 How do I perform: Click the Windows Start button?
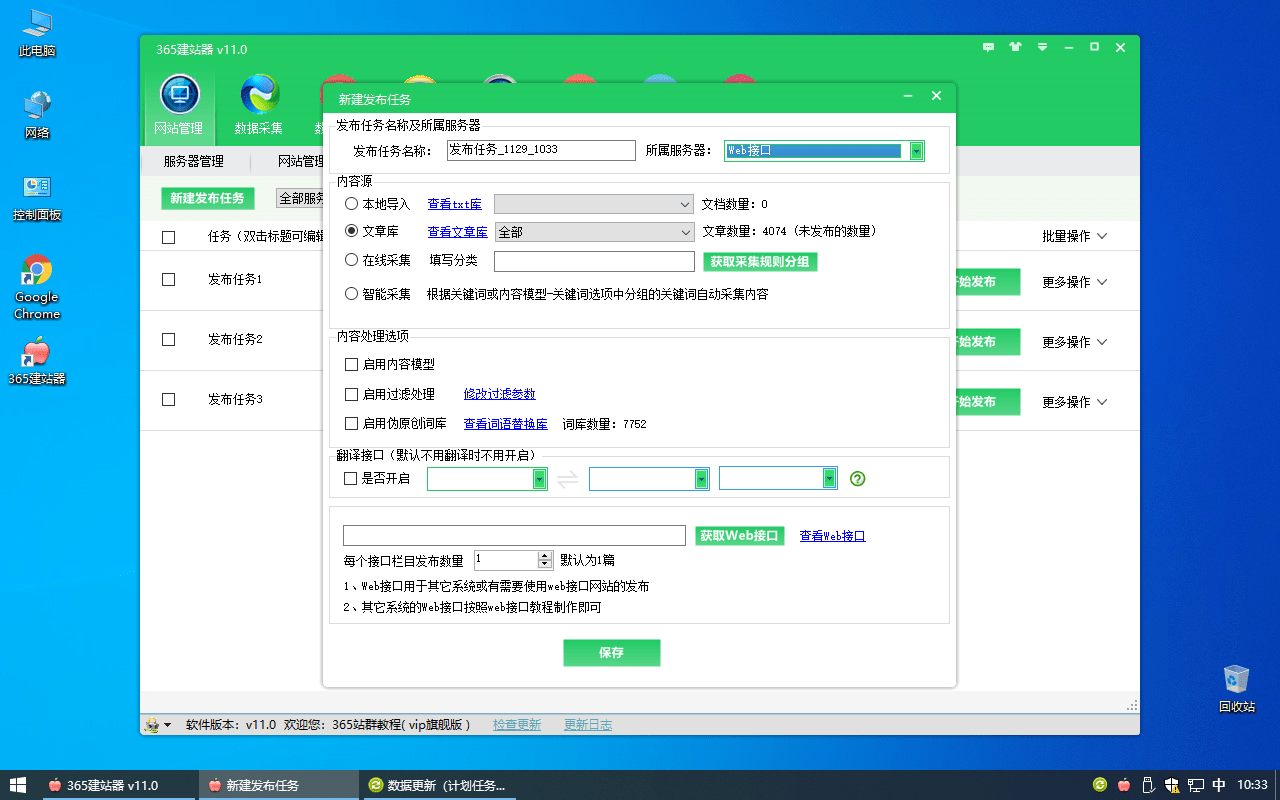coord(18,785)
